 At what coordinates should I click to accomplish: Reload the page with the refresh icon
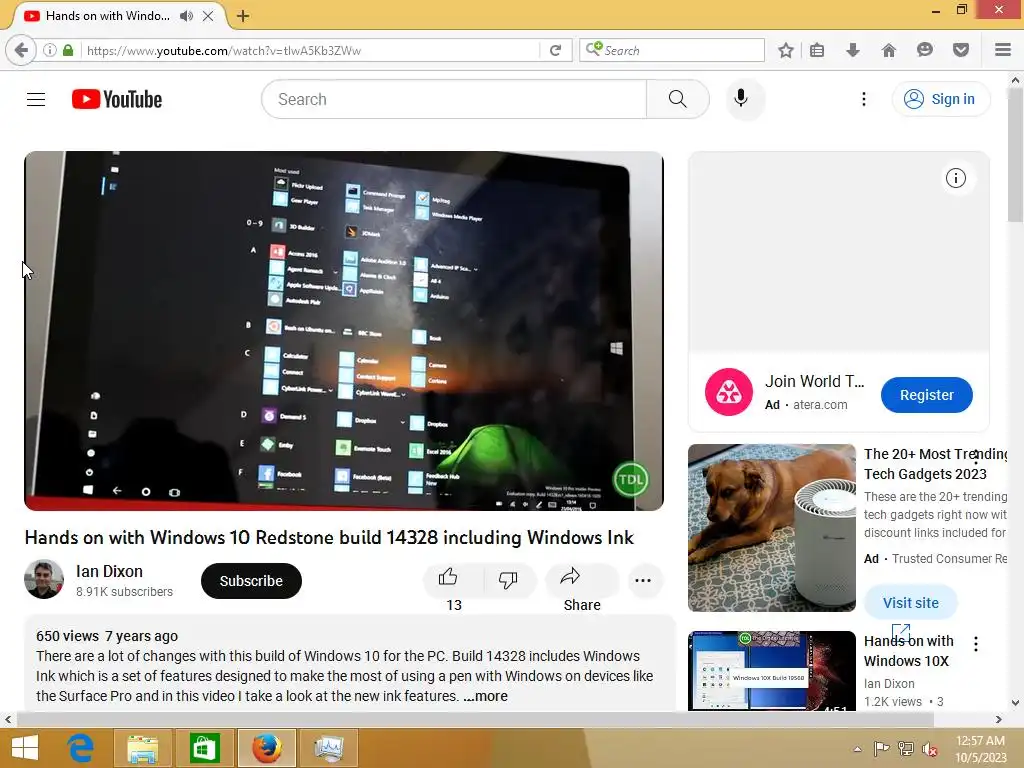point(555,50)
